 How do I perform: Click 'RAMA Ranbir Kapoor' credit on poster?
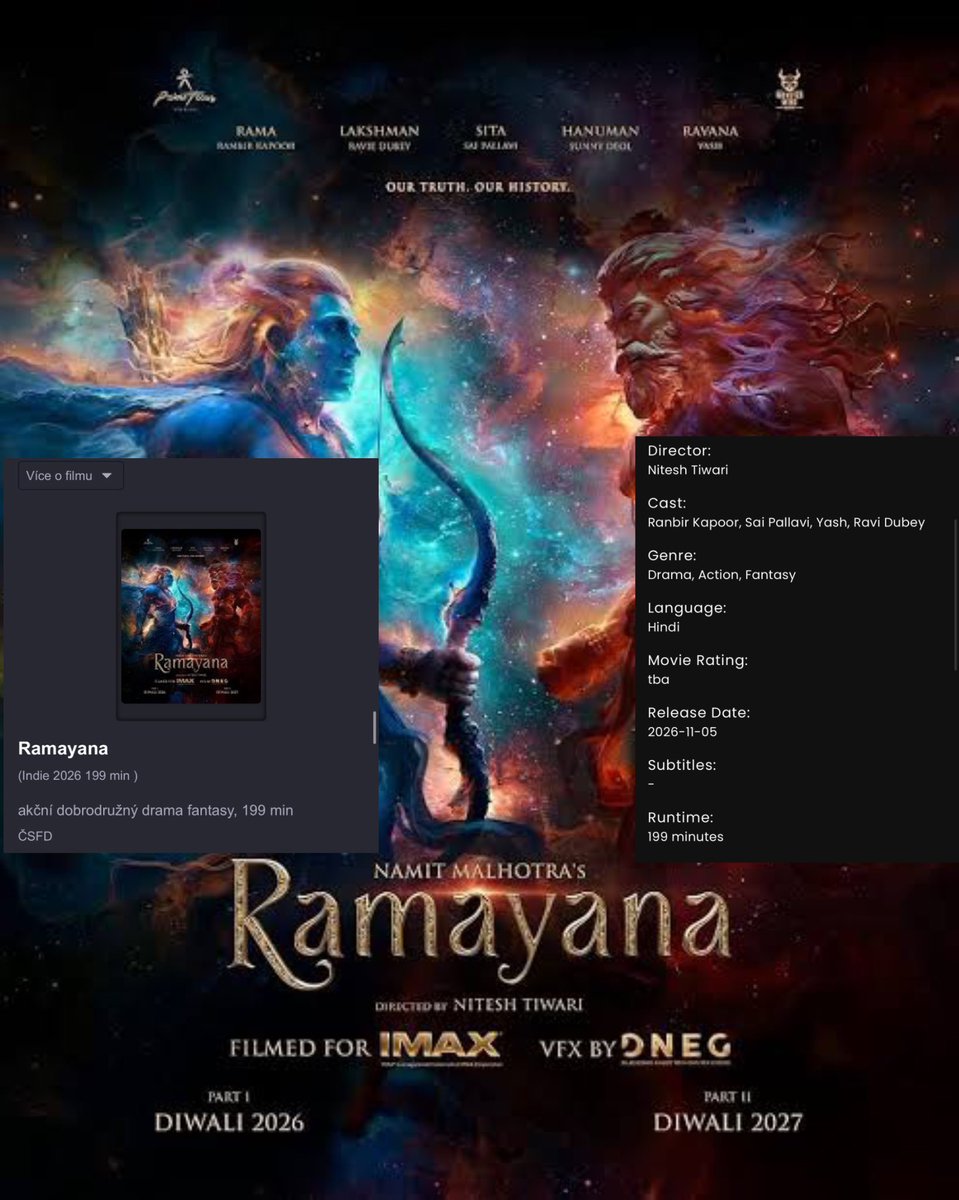click(x=255, y=138)
